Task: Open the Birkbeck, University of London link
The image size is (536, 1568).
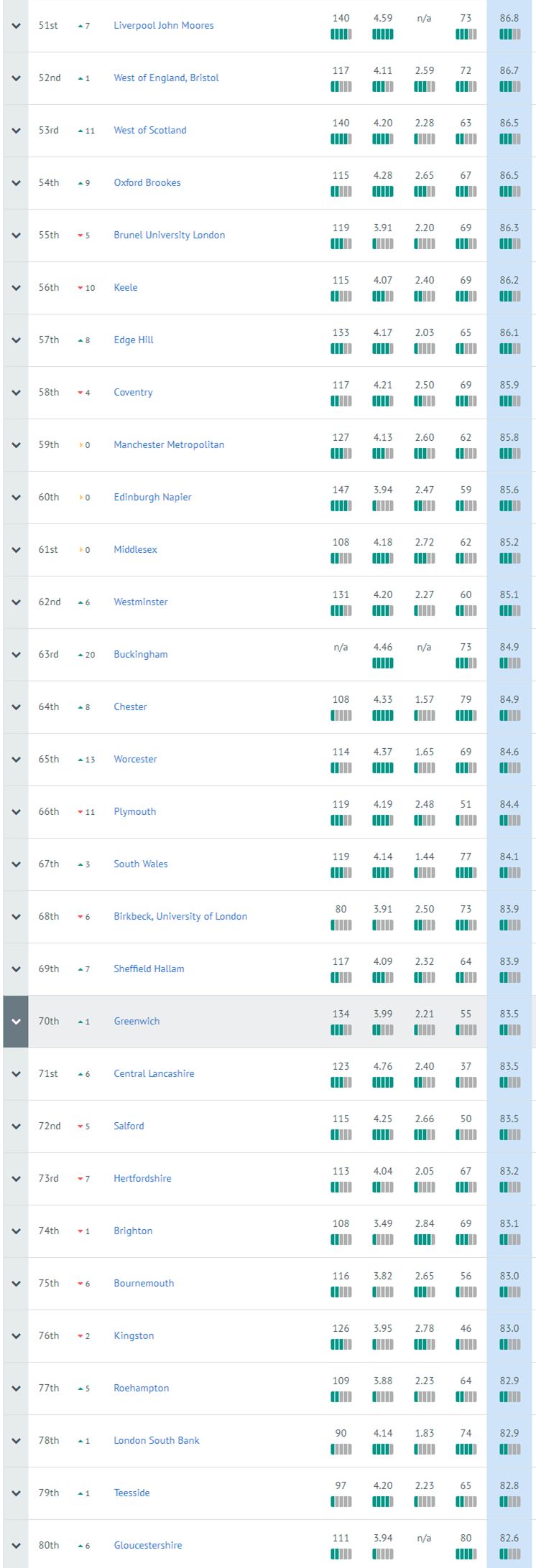Action: point(180,916)
